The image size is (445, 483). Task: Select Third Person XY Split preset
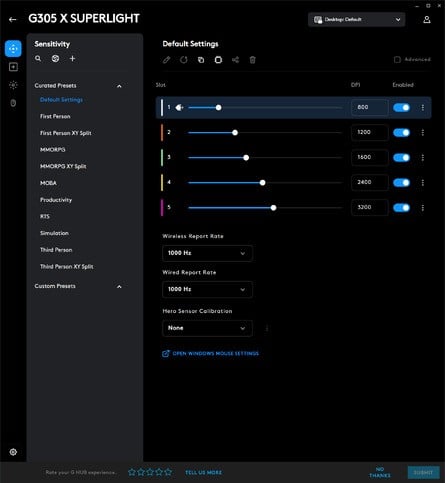coord(67,266)
